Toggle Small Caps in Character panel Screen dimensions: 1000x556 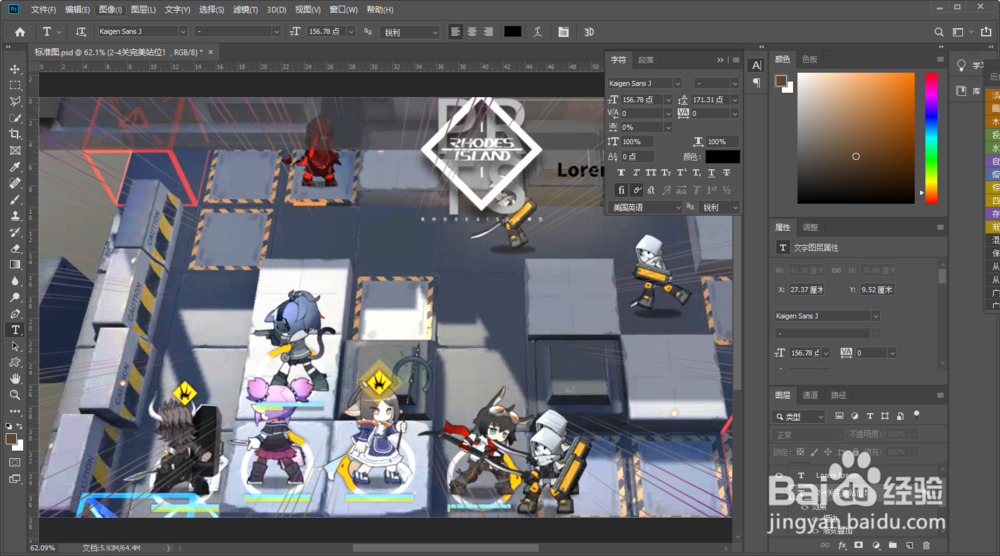point(666,173)
